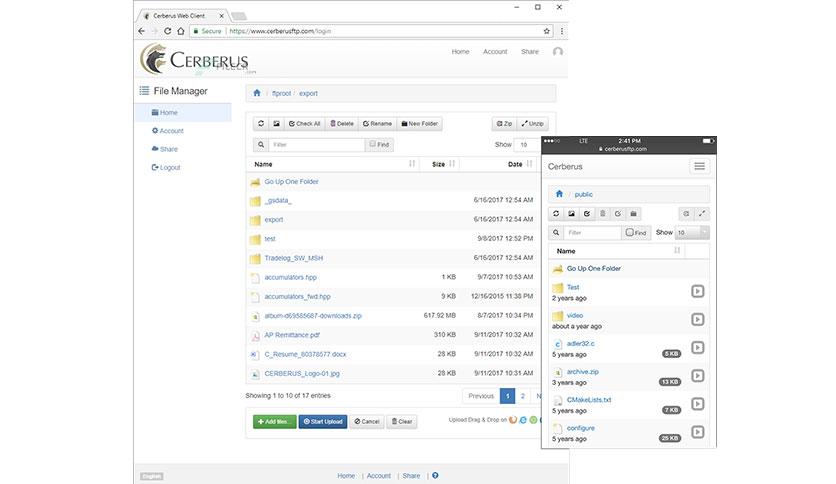Click Share link in the footer
The image size is (836, 484).
(x=411, y=475)
